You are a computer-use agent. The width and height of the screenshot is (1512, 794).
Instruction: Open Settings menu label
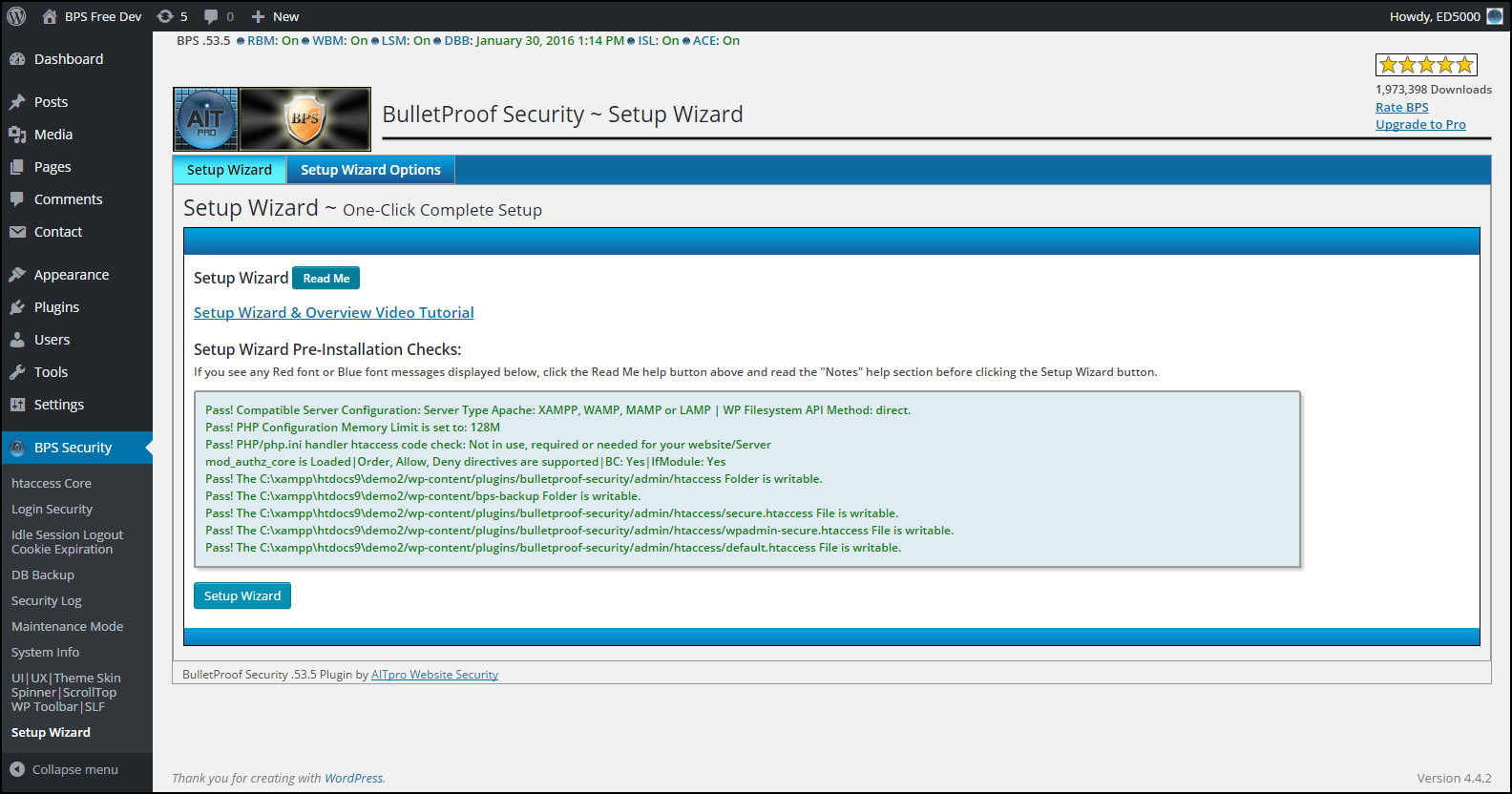(59, 405)
